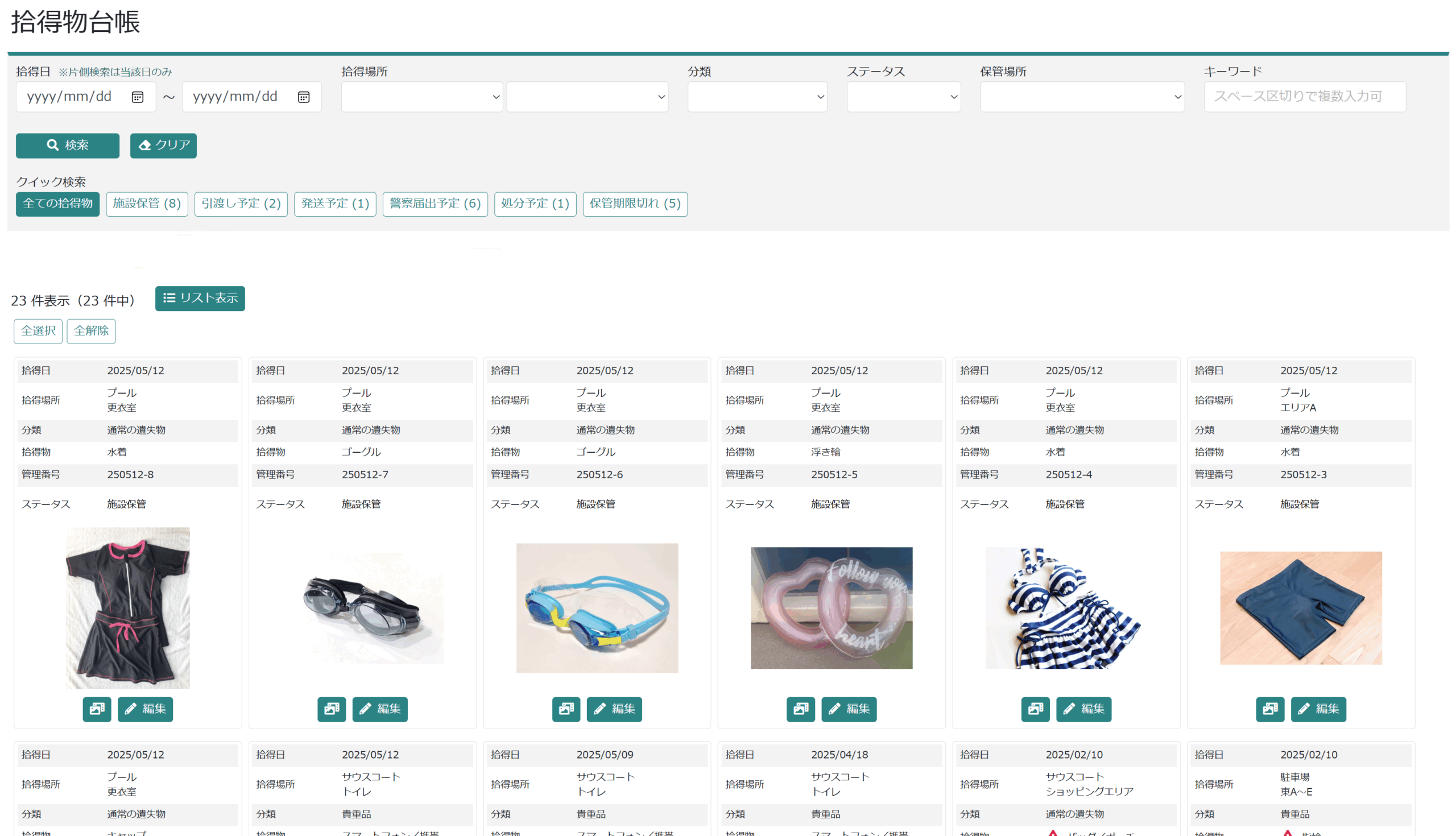Image resolution: width=1456 pixels, height=836 pixels.
Task: Open image gallery icon on item 250512-4
Action: (x=1035, y=709)
